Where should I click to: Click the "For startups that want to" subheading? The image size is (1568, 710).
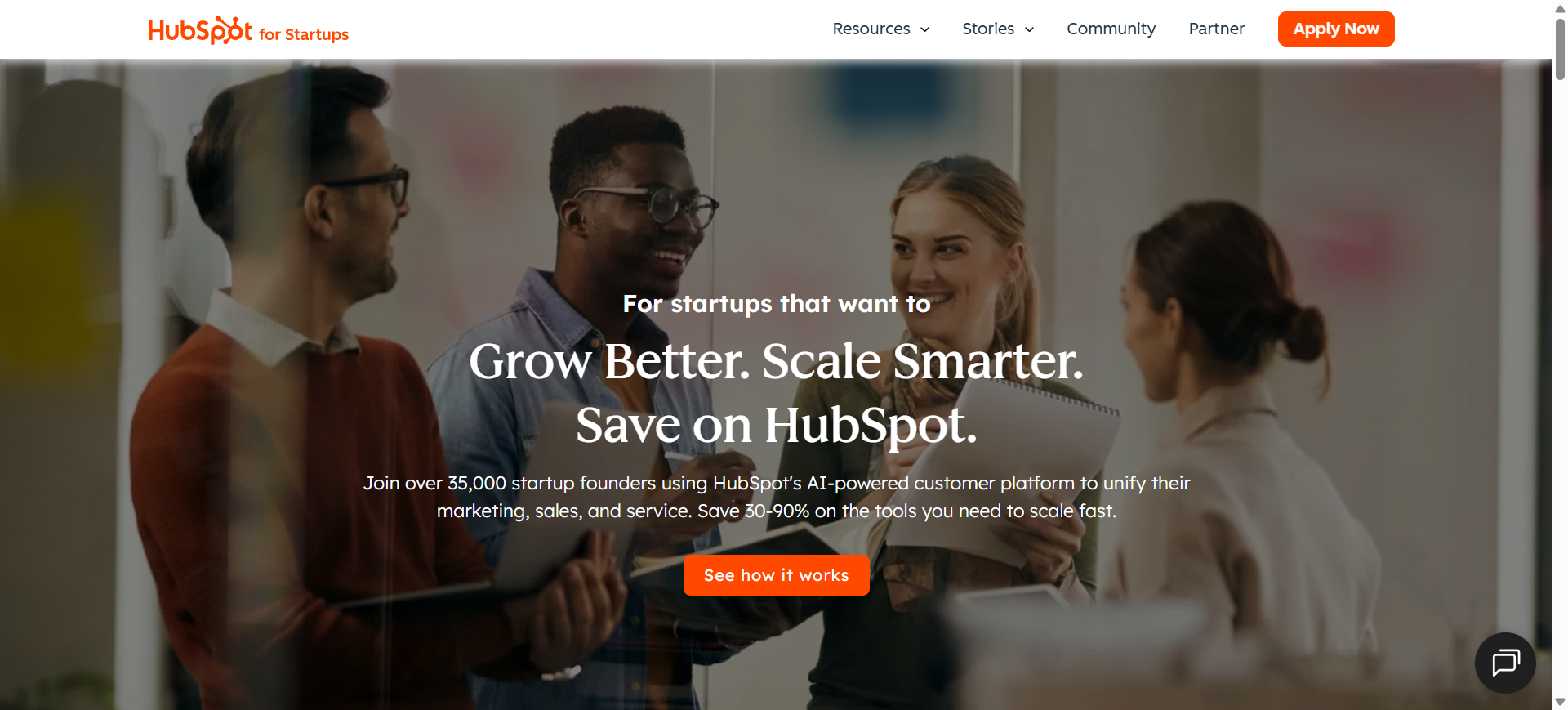click(776, 304)
